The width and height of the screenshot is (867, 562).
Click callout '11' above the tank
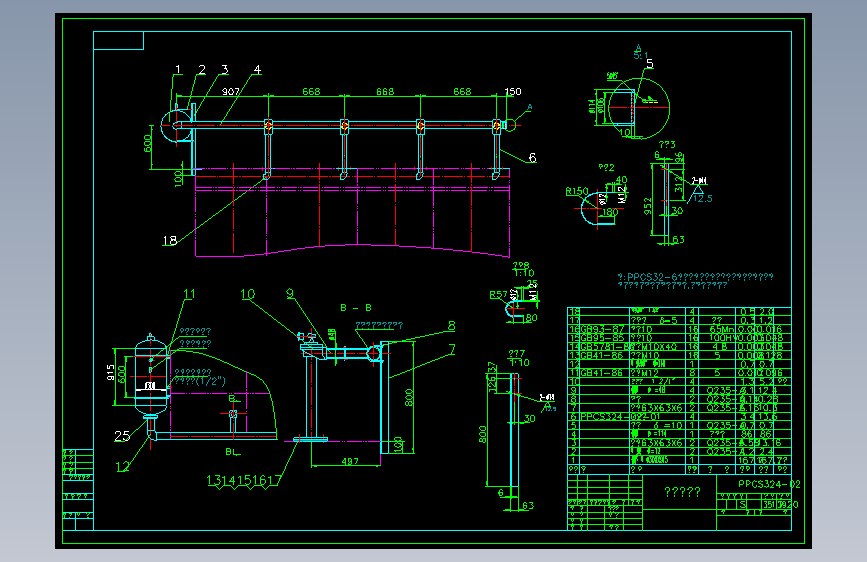(x=189, y=294)
